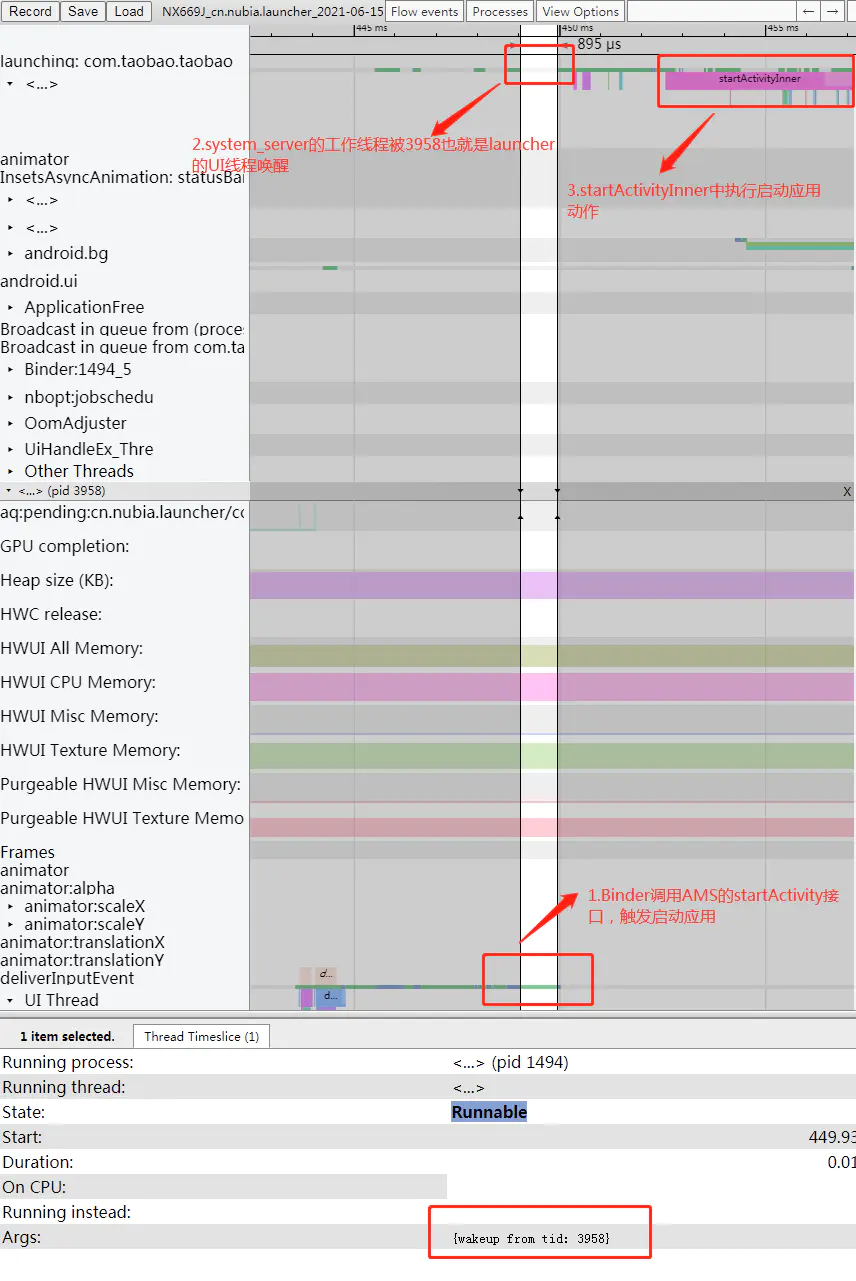Select the Purgeable HWUI Texture Memo counter track

point(551,827)
